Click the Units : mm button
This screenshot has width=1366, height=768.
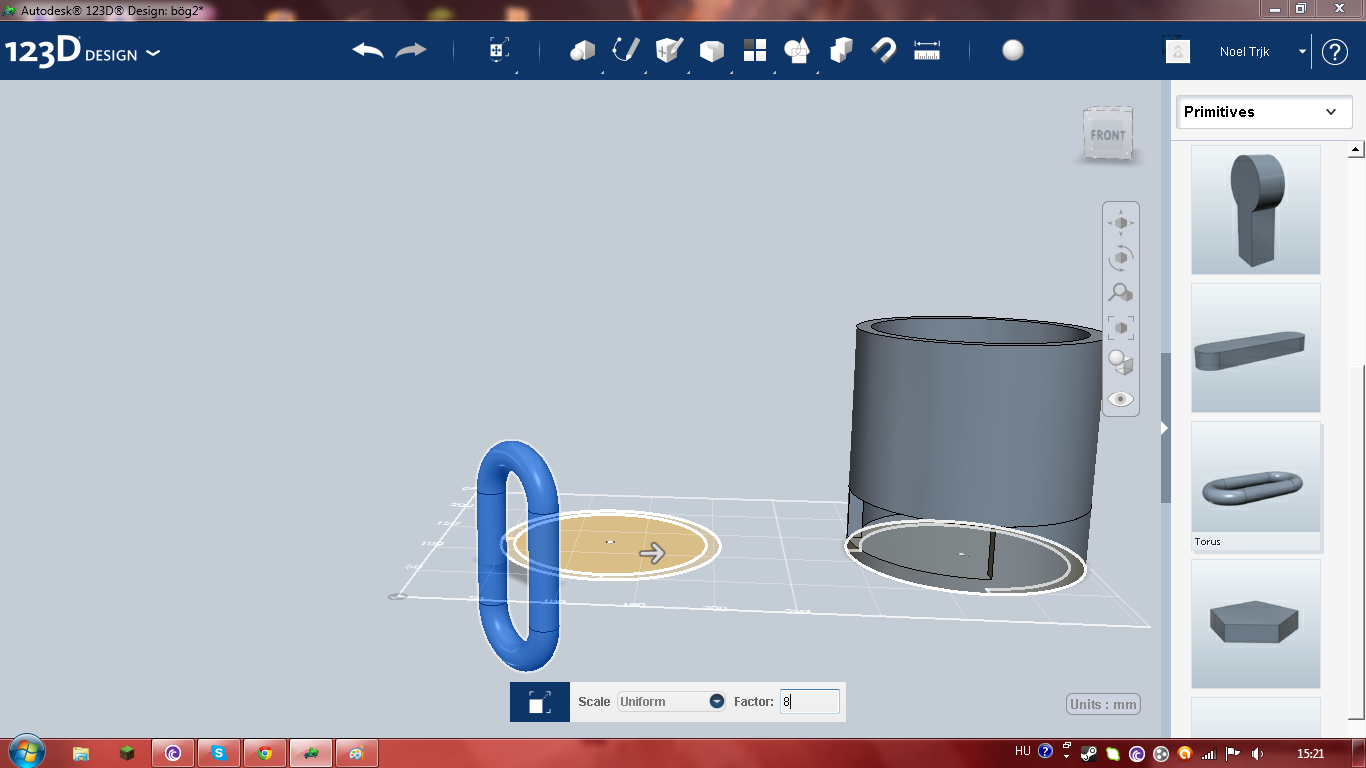coord(1103,704)
